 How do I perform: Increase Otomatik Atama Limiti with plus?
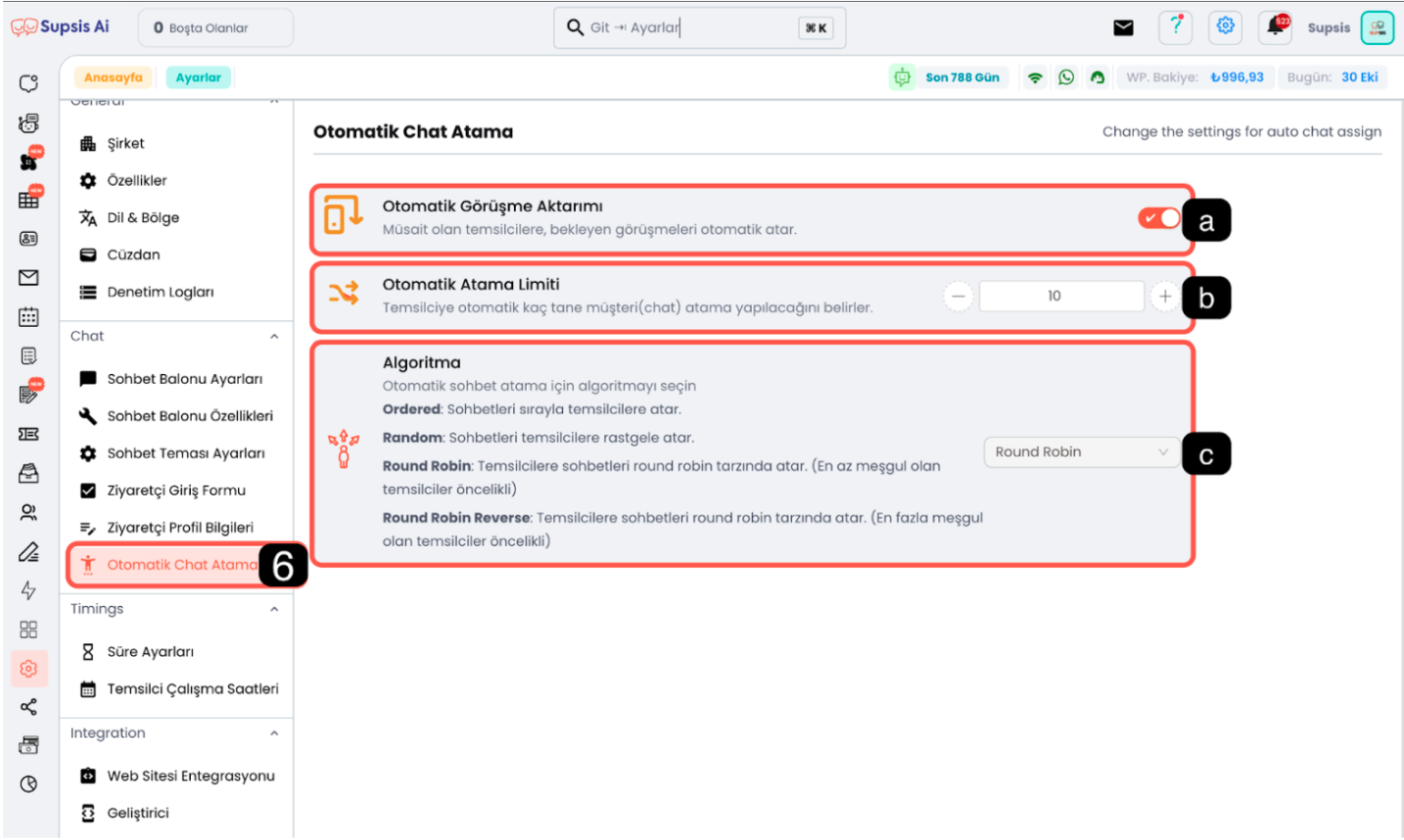[1165, 296]
